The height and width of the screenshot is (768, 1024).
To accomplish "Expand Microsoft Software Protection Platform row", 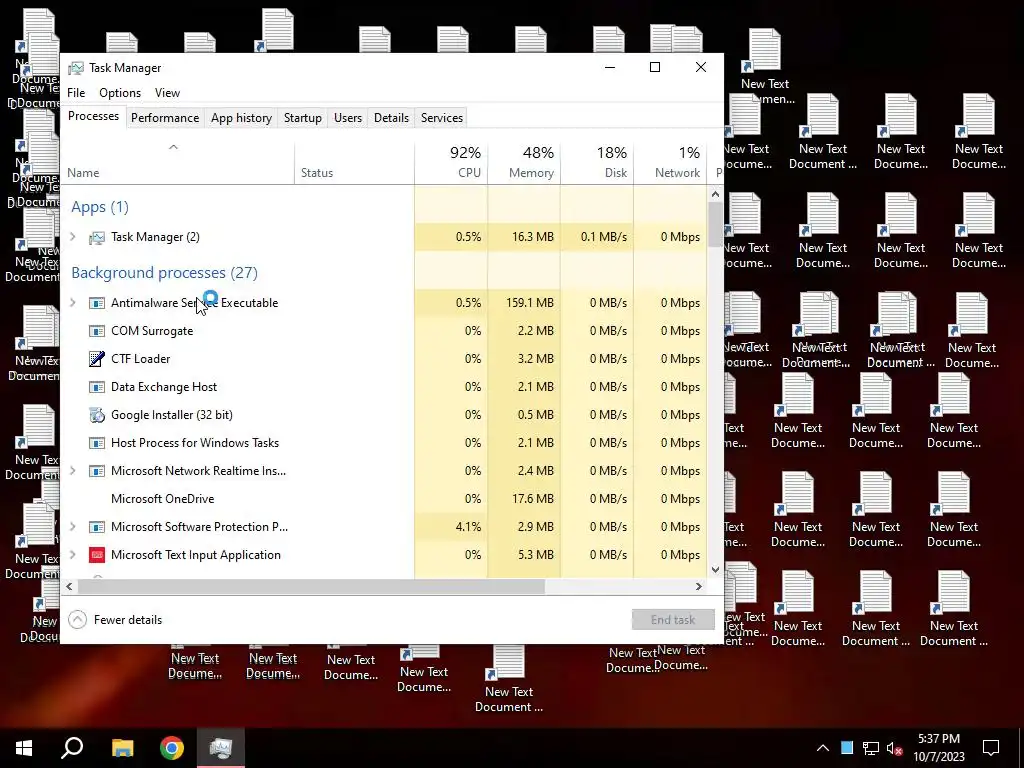I will pos(72,527).
